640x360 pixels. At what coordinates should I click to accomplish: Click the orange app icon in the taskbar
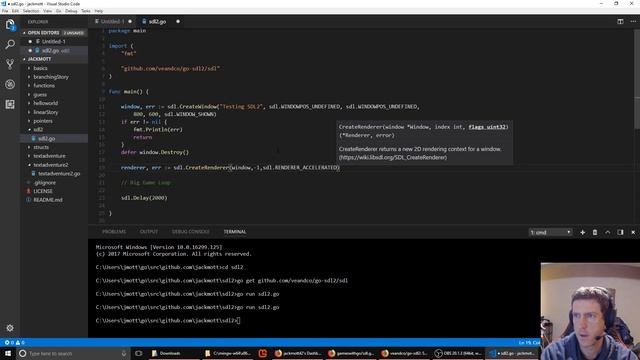(x=263, y=353)
